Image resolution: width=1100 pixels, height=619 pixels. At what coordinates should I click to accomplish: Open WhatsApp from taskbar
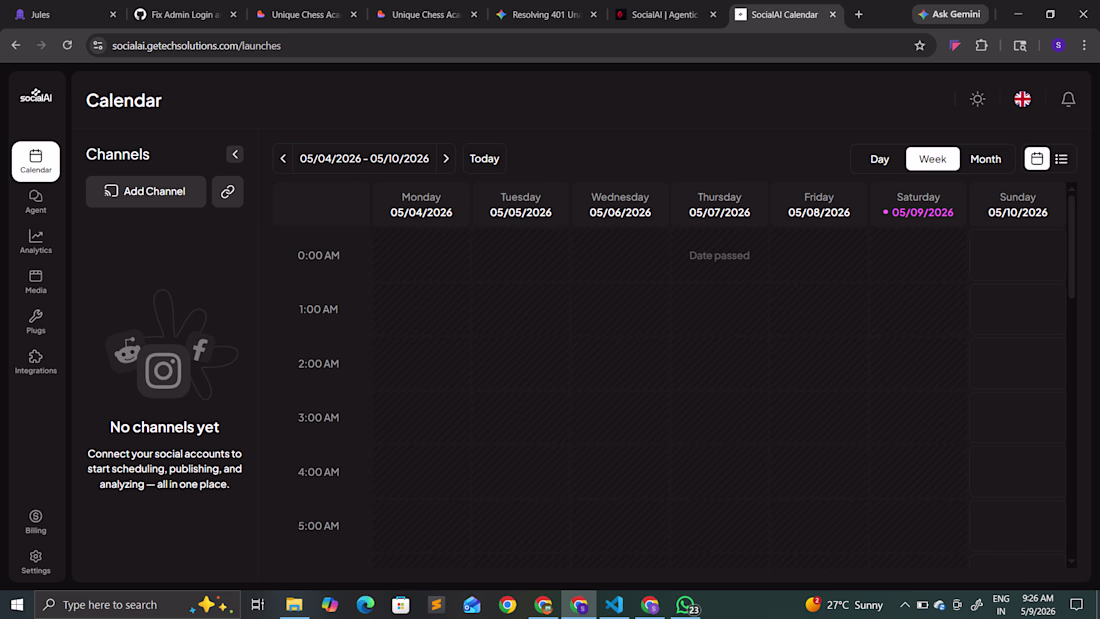[686, 604]
